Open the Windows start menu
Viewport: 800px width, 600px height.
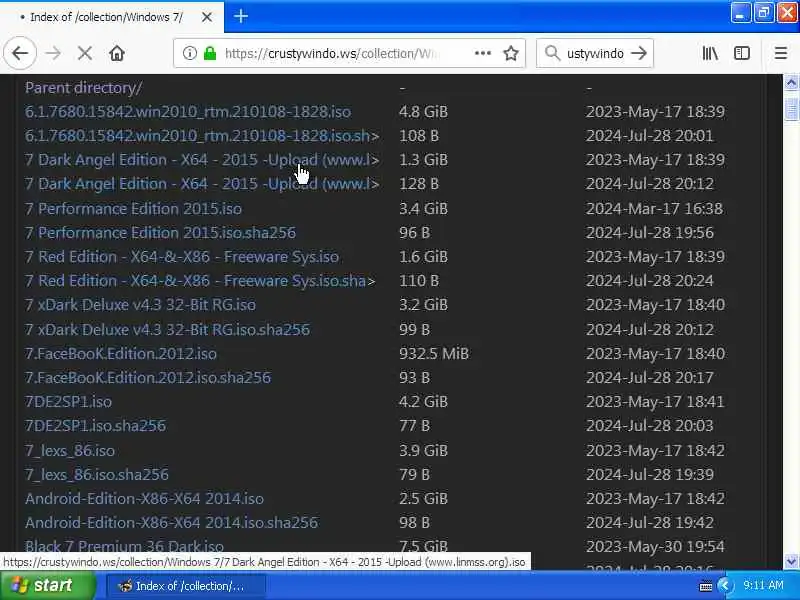coord(48,585)
